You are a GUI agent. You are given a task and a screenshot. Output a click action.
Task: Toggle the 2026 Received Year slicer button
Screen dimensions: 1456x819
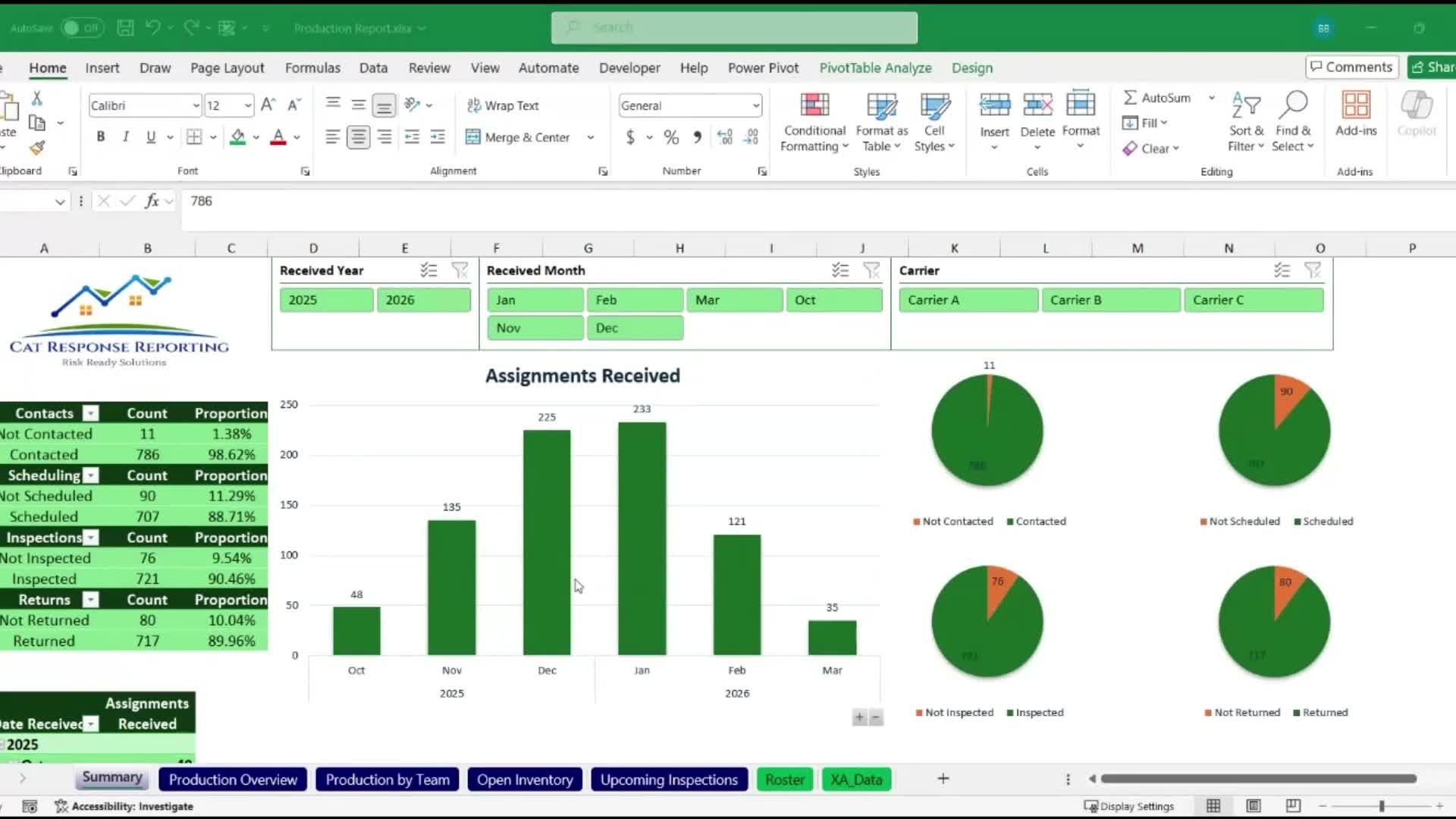tap(423, 300)
